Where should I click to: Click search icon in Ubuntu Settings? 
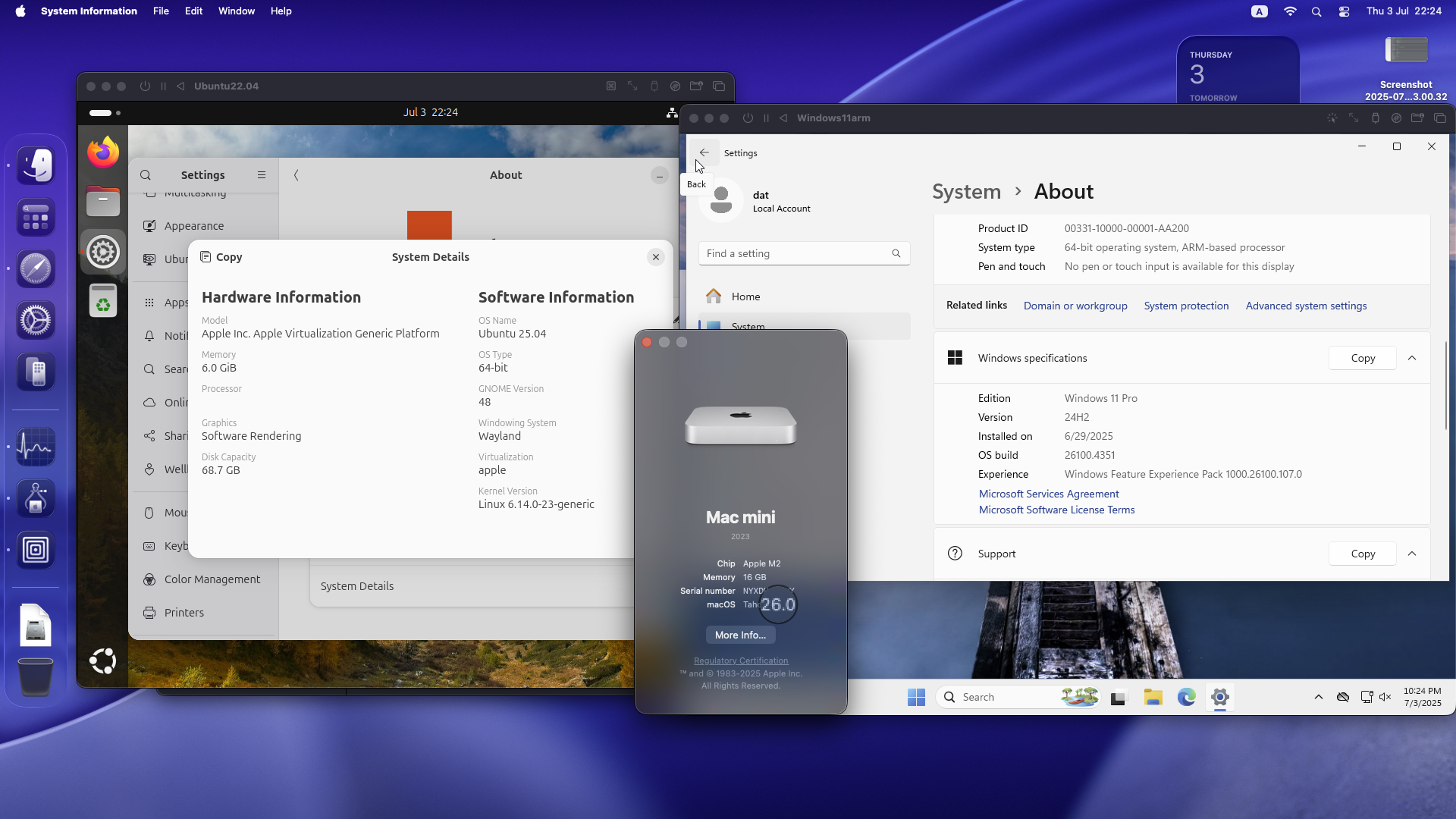point(146,175)
